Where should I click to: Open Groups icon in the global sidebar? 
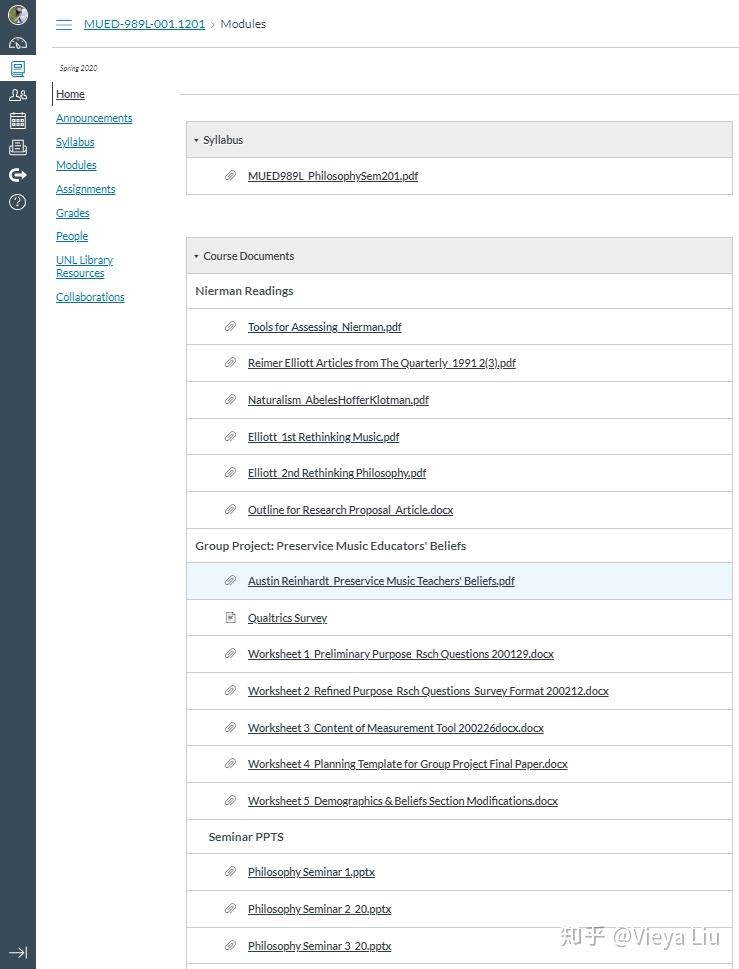[17, 95]
